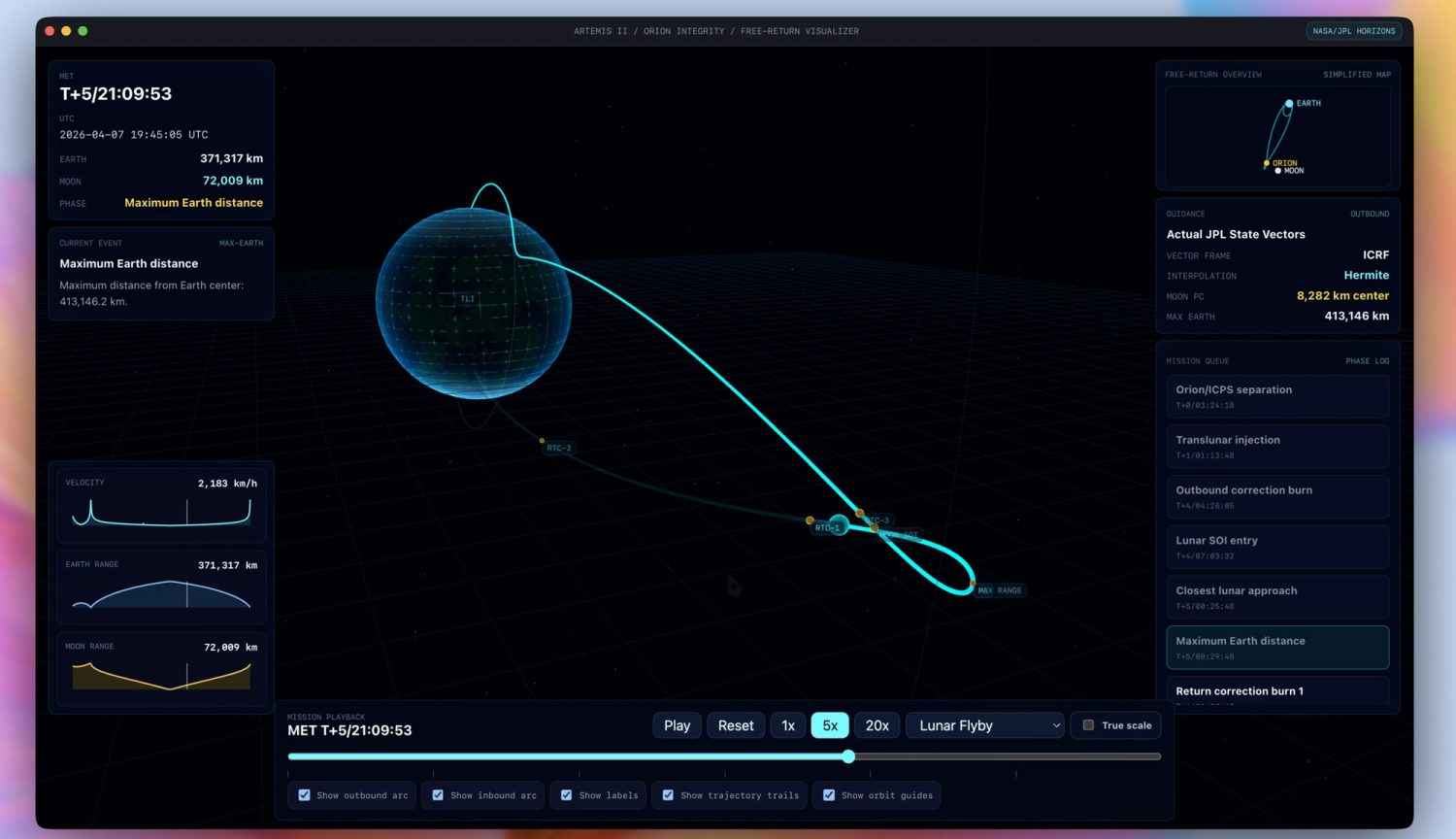
Task: Click the 2,183 km/h velocity value
Action: coord(227,484)
